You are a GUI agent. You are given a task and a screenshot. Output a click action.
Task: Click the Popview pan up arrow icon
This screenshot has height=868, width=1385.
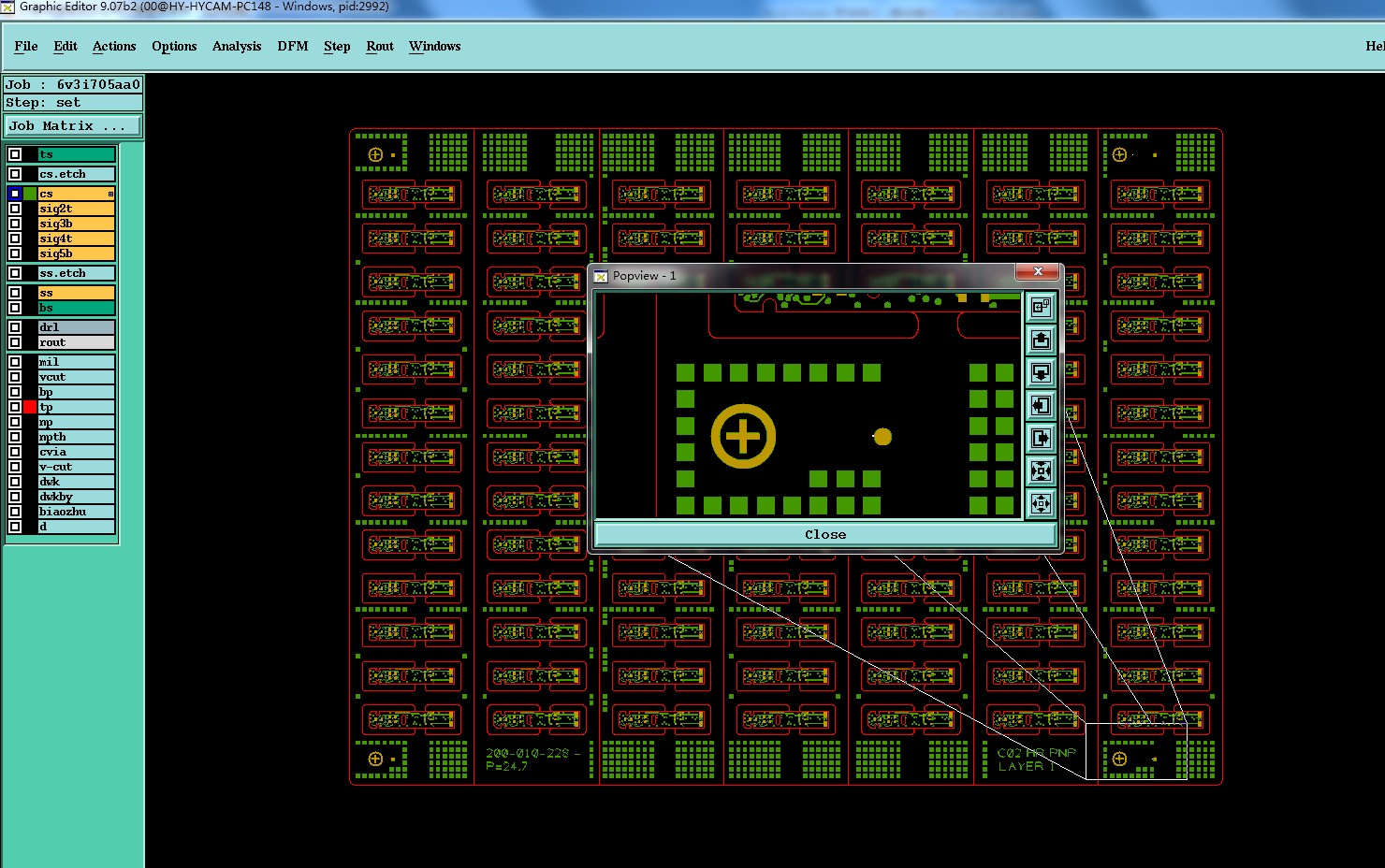pyautogui.click(x=1041, y=340)
